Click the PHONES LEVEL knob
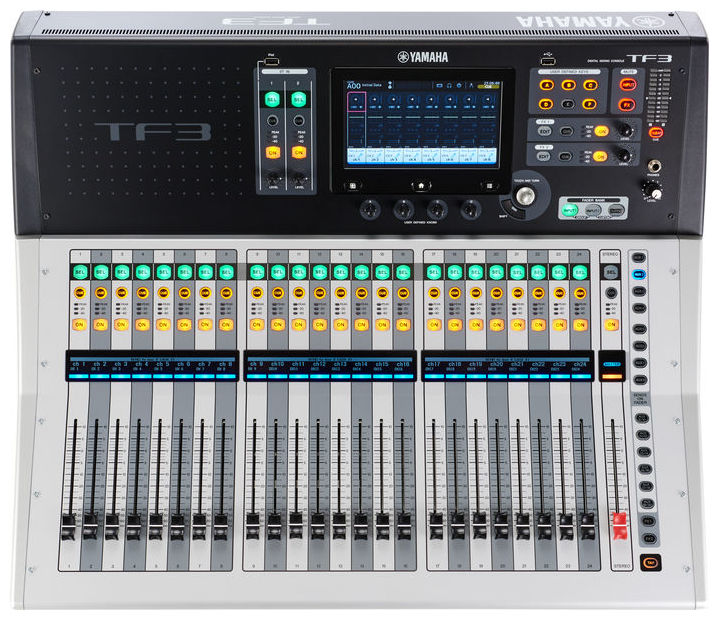This screenshot has width=719, height=620. tap(651, 189)
